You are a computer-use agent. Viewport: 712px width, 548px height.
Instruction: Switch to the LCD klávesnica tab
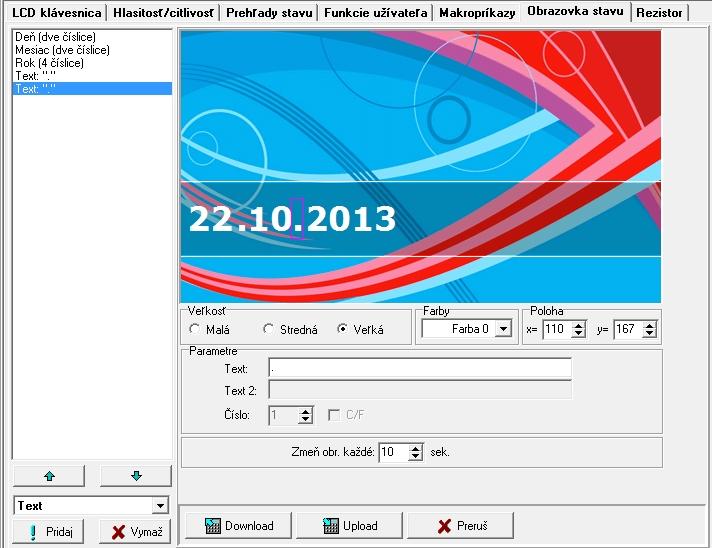click(x=57, y=13)
